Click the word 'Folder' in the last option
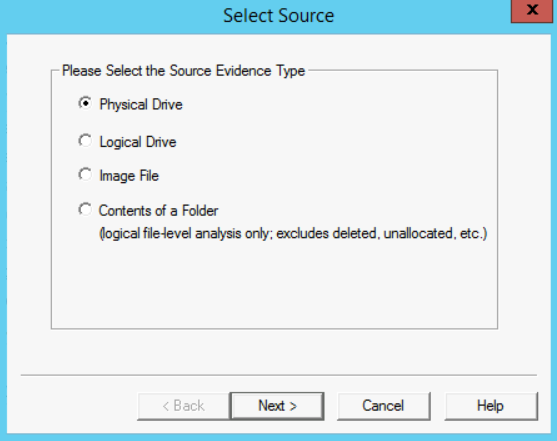This screenshot has width=557, height=441. 200,211
